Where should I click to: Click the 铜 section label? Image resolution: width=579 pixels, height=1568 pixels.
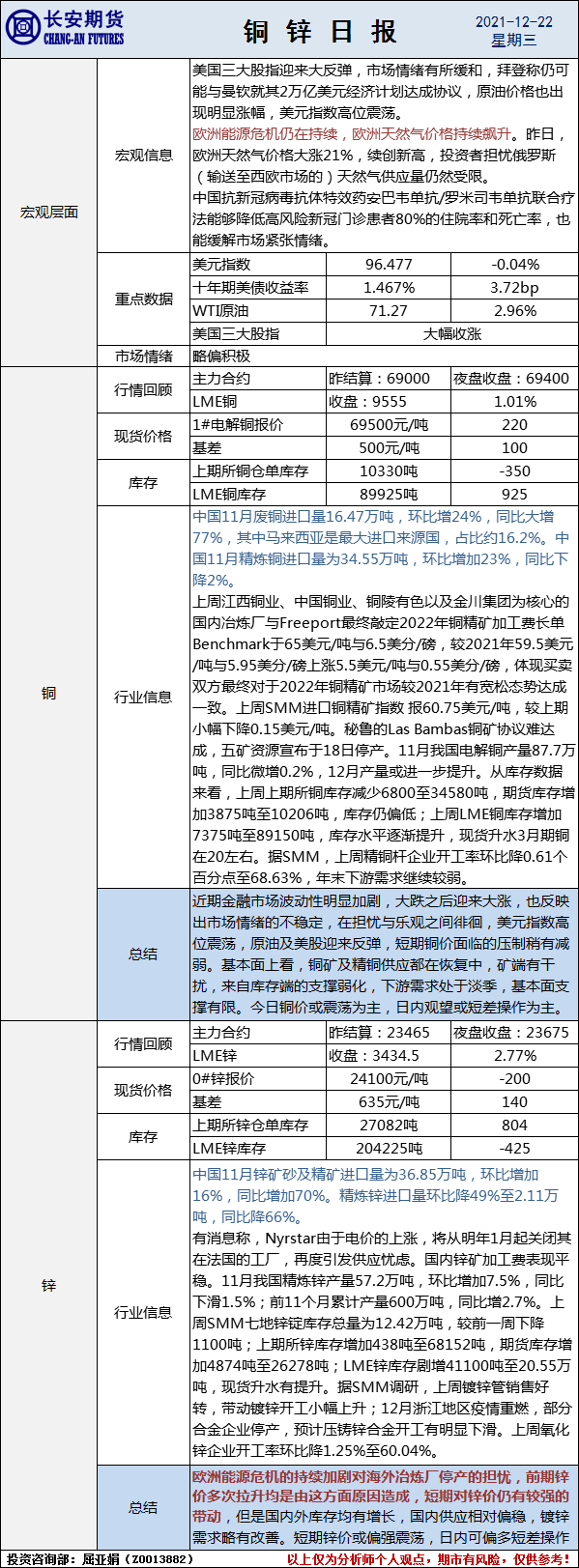pyautogui.click(x=49, y=693)
